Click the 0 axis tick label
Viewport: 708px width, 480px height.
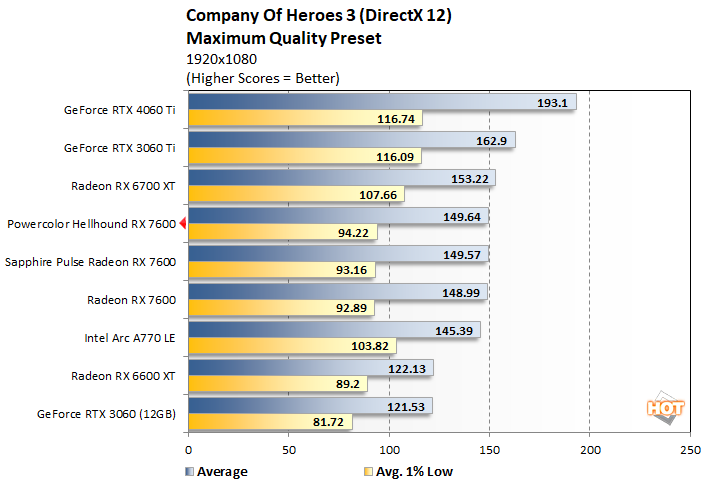tap(188, 450)
